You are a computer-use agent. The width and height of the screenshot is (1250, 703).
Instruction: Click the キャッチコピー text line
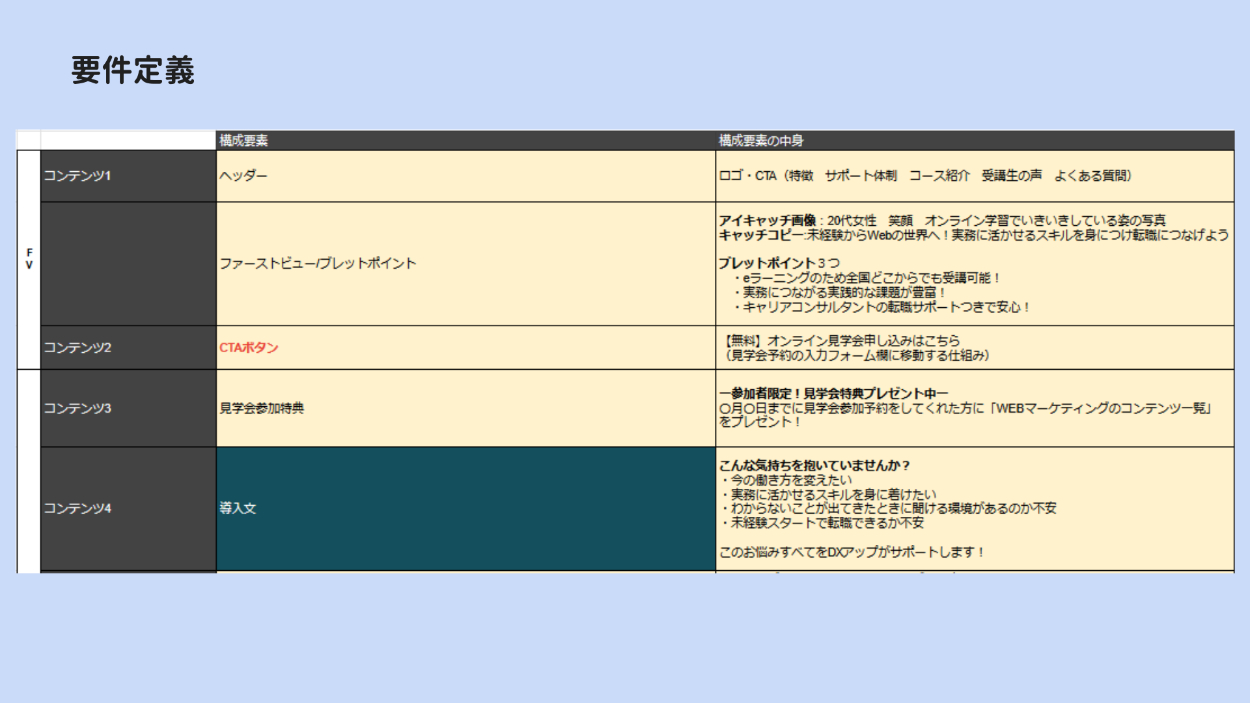point(973,235)
